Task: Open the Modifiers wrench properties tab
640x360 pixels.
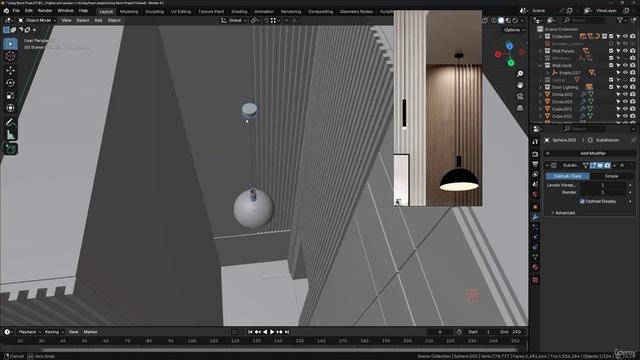Action: pos(535,217)
